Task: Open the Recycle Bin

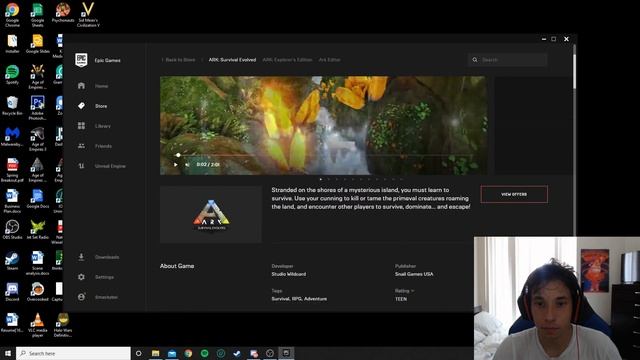Action: [x=12, y=105]
